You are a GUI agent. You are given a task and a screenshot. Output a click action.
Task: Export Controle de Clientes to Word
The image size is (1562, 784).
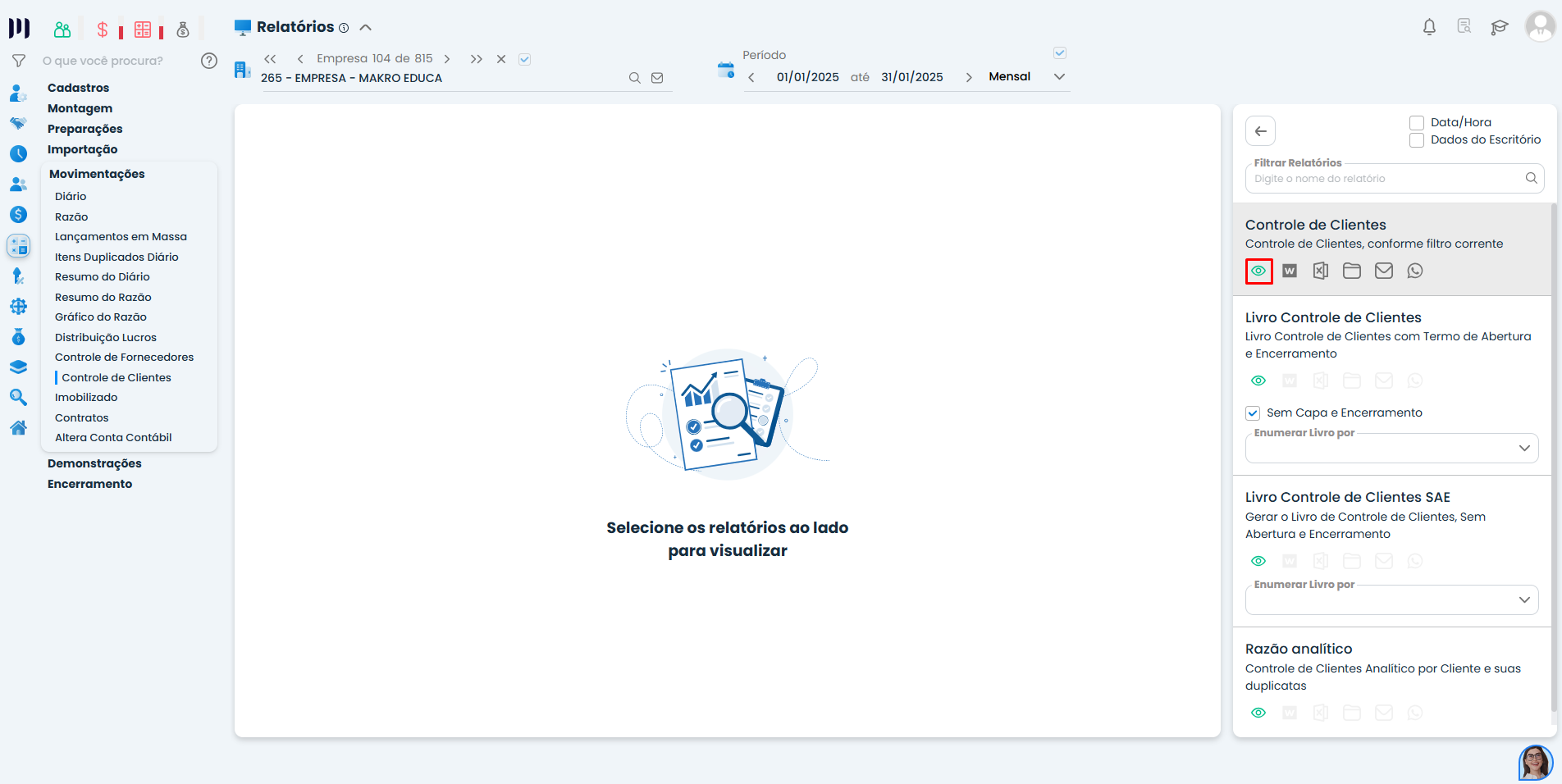click(x=1290, y=271)
